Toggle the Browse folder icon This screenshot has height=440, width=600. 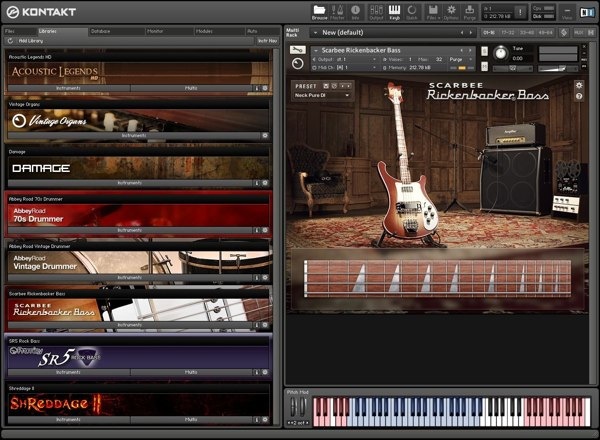point(319,12)
